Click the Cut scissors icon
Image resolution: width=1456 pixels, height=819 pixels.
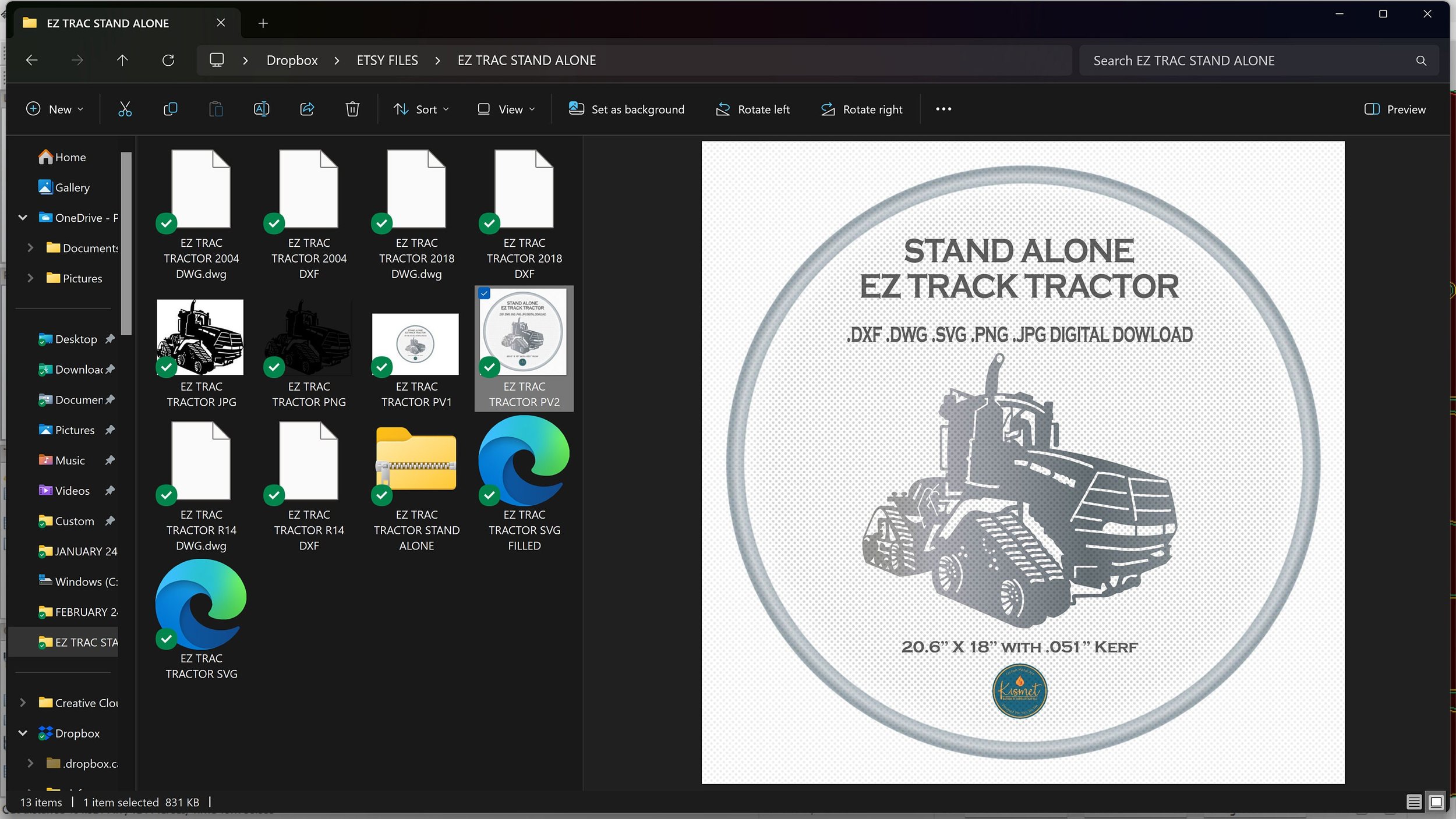(125, 109)
